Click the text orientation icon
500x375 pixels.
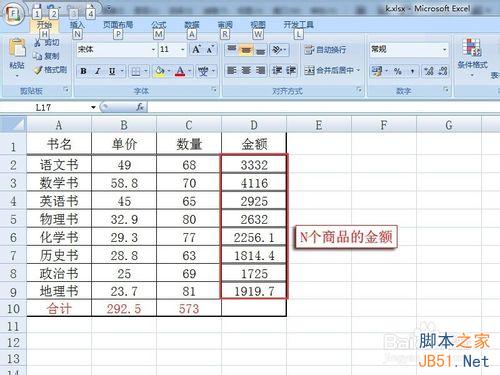(278, 50)
